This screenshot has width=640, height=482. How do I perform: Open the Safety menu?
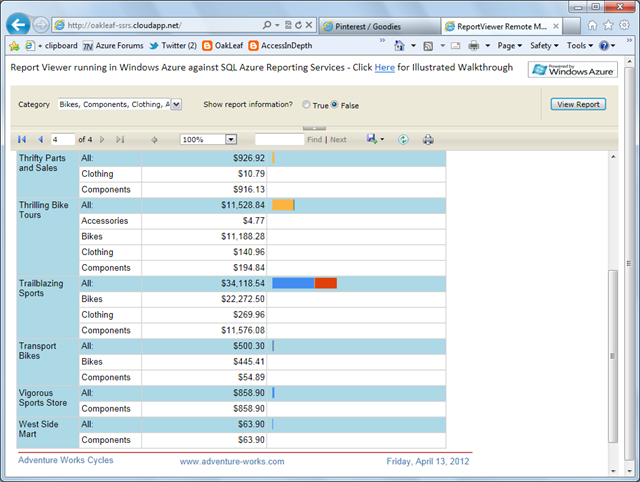point(544,46)
